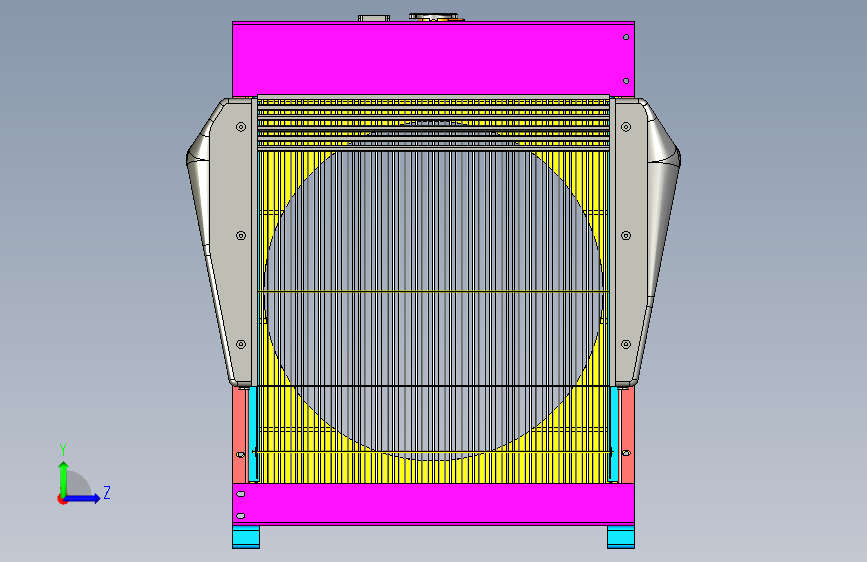Select the magenta top tank of the radiator

433,59
